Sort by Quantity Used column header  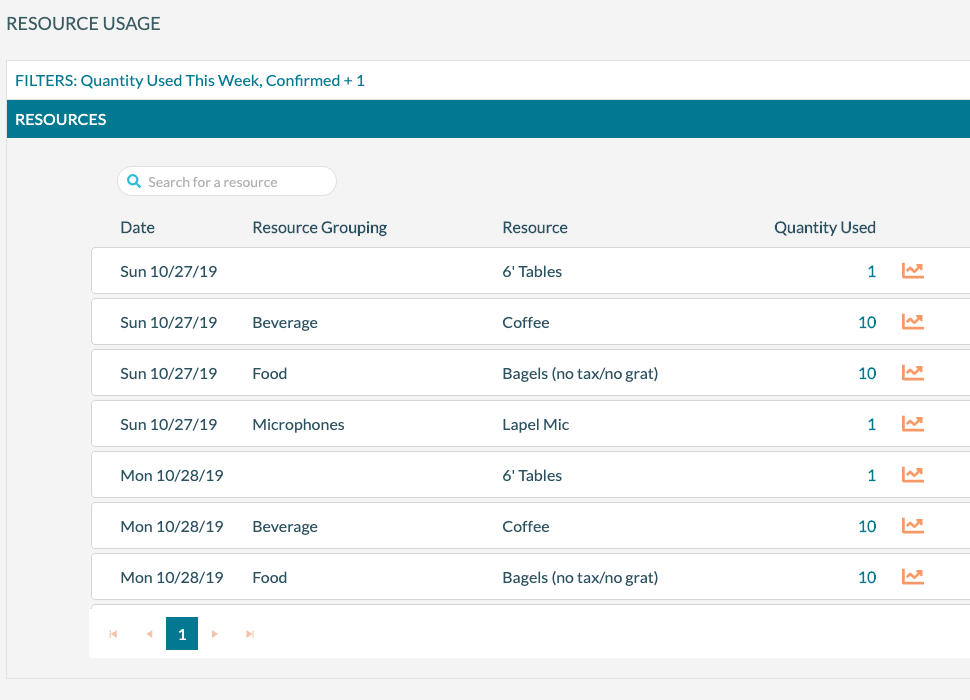coord(824,227)
